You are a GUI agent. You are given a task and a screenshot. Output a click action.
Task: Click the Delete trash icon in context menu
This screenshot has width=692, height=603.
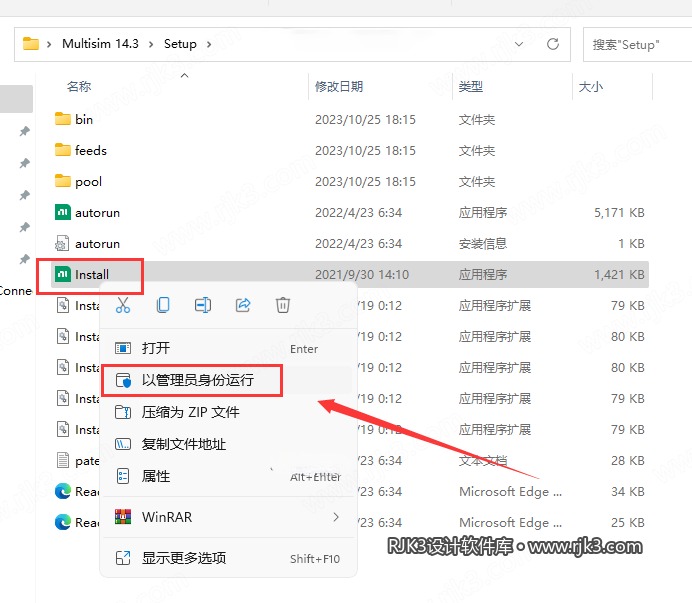click(282, 305)
